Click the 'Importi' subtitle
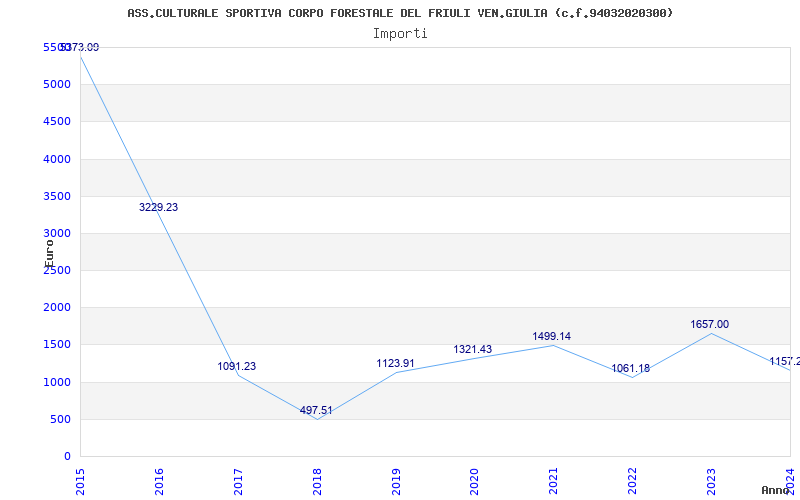The height and width of the screenshot is (500, 800). [400, 34]
